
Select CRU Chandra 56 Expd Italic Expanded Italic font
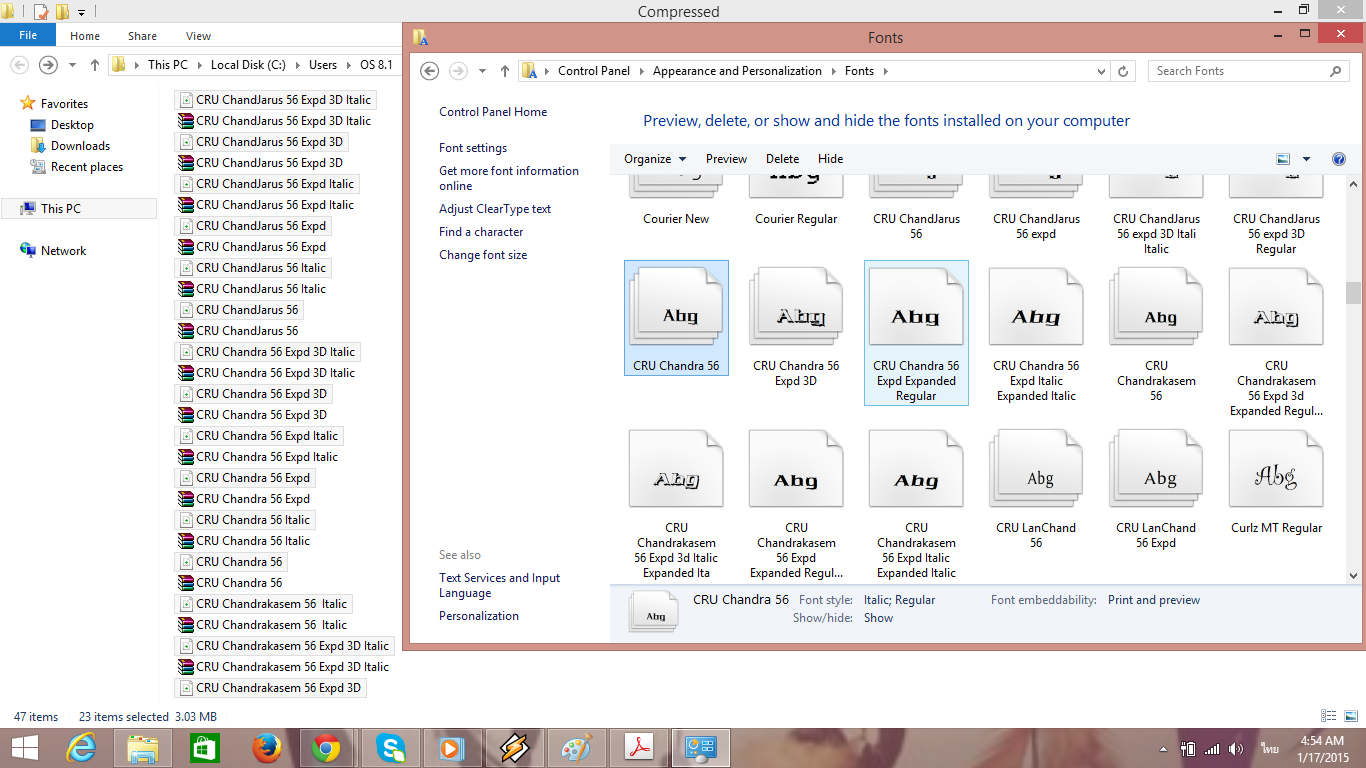click(1036, 334)
